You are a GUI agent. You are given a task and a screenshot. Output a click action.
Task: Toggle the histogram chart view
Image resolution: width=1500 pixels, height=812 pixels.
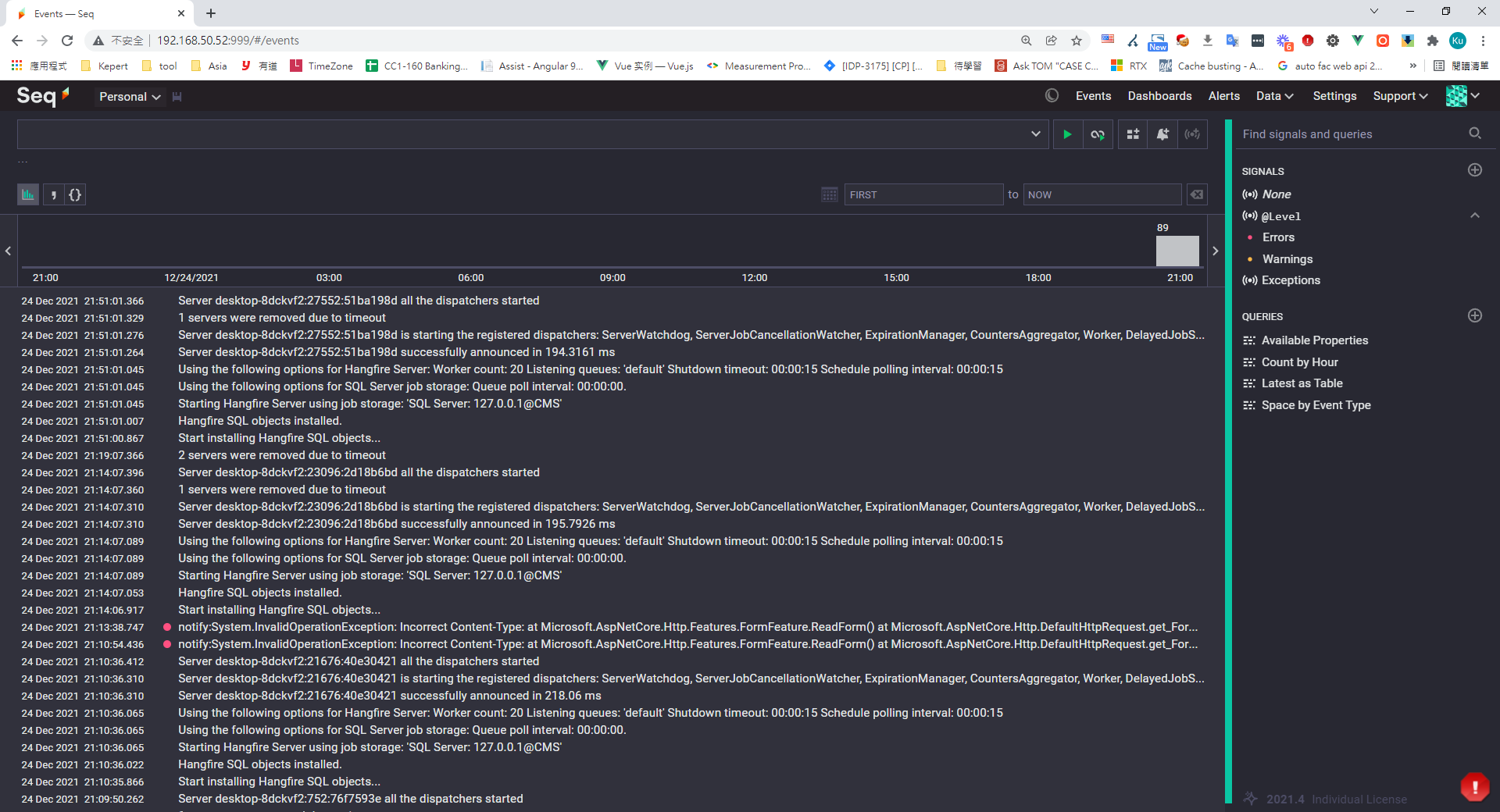[x=28, y=194]
